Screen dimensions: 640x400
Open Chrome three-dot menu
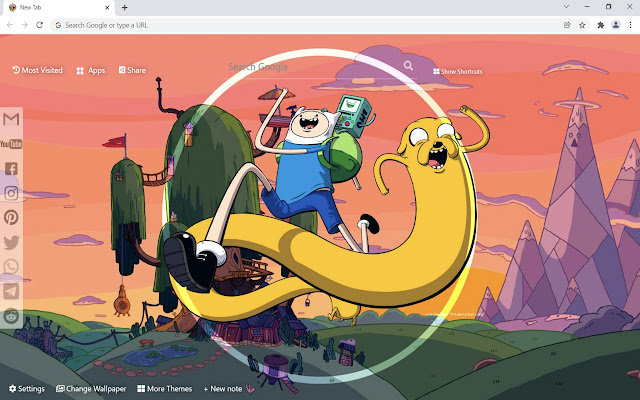631,25
